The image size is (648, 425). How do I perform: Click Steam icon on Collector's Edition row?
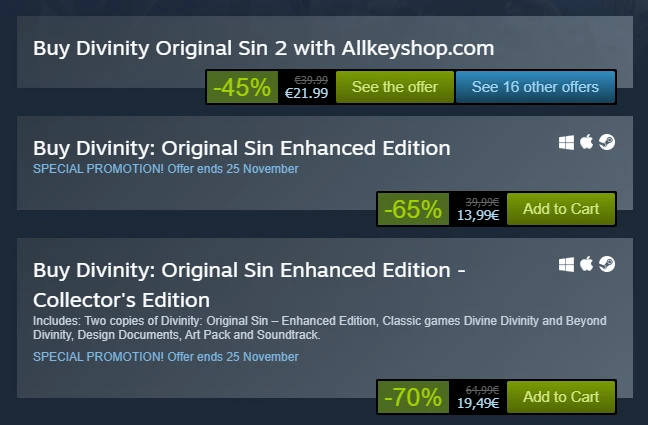pos(607,264)
